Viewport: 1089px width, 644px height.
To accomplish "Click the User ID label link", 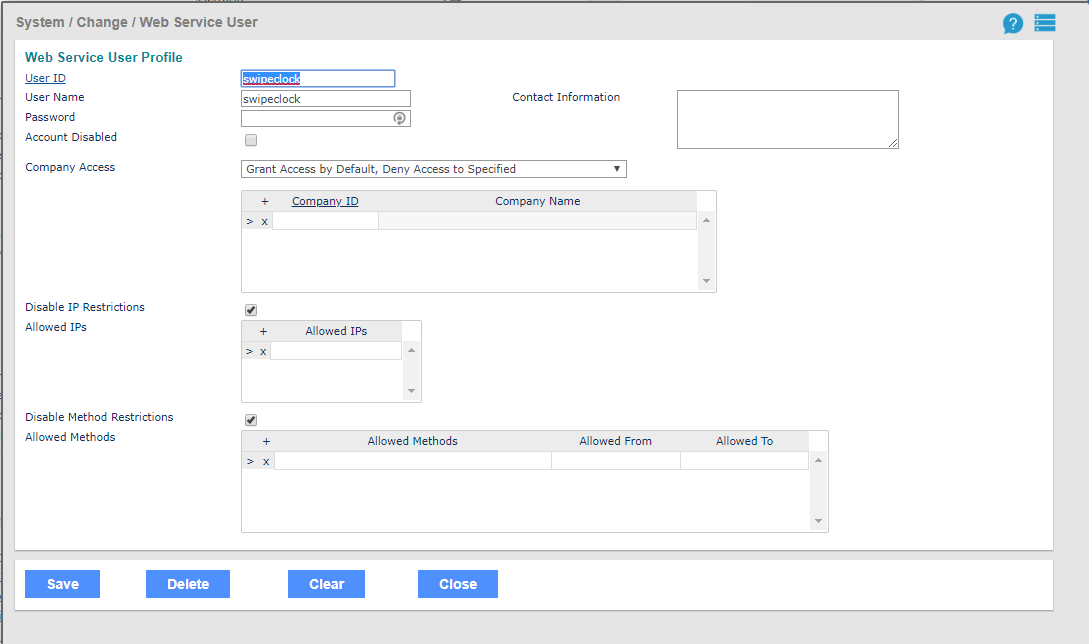I will click(45, 78).
